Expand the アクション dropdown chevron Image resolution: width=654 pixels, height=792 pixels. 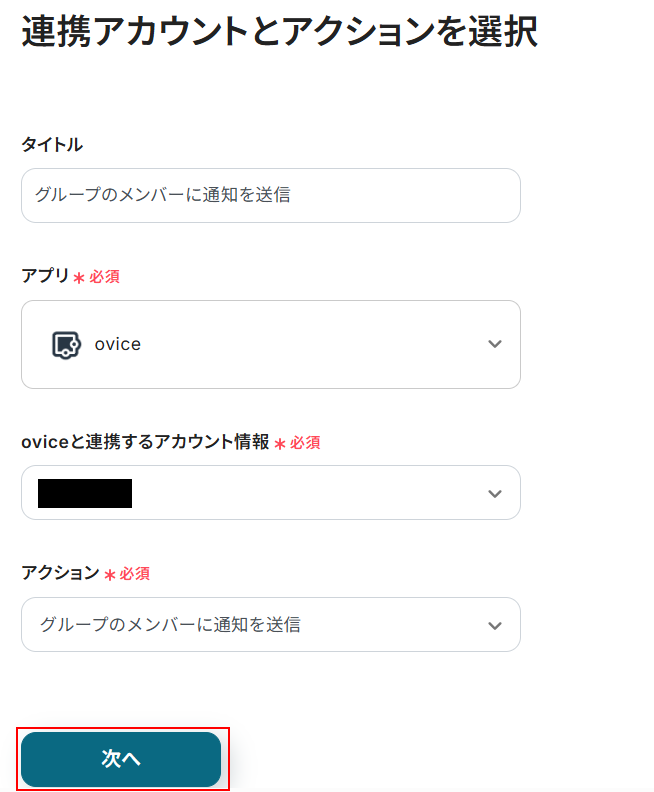click(x=494, y=625)
